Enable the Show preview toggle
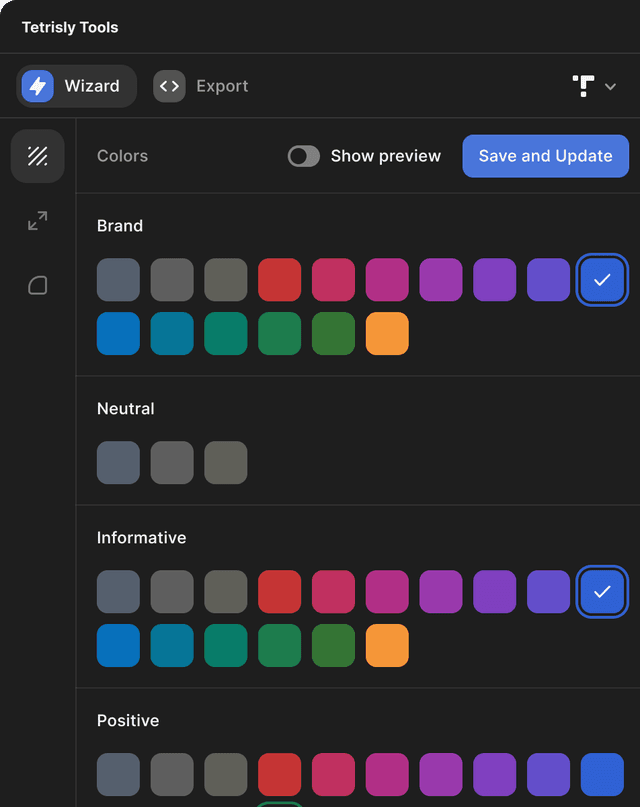640x807 pixels. 303,156
